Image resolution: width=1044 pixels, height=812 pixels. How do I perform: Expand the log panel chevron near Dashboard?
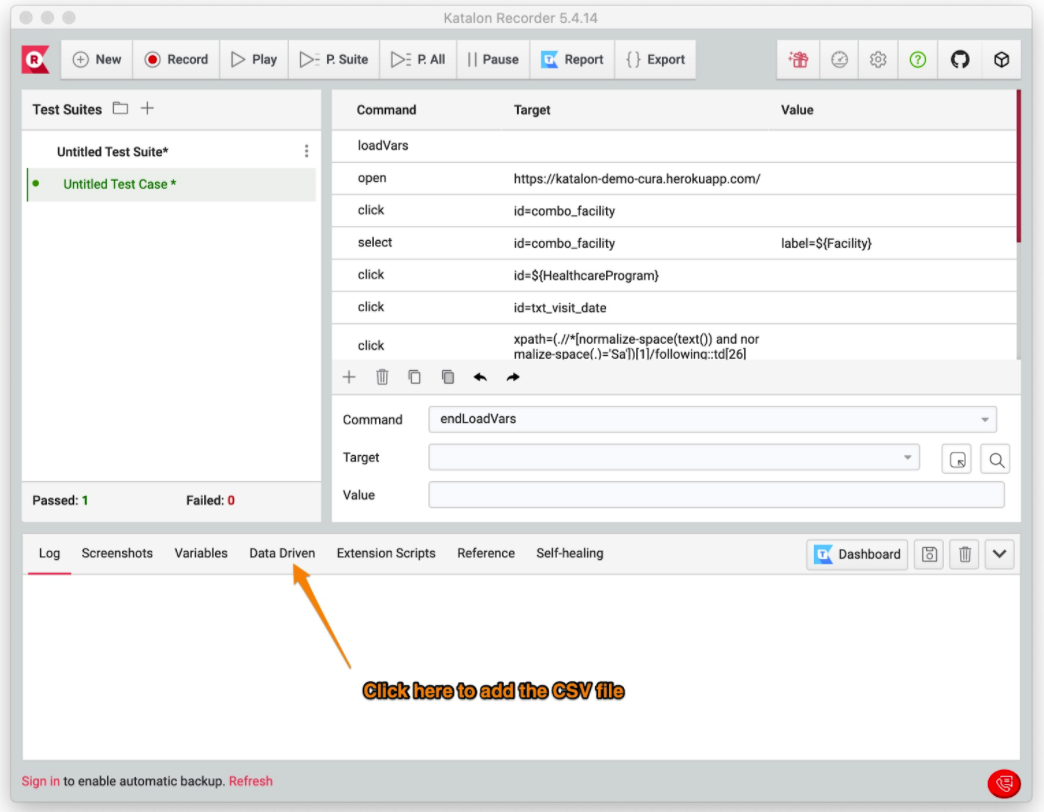click(x=999, y=554)
